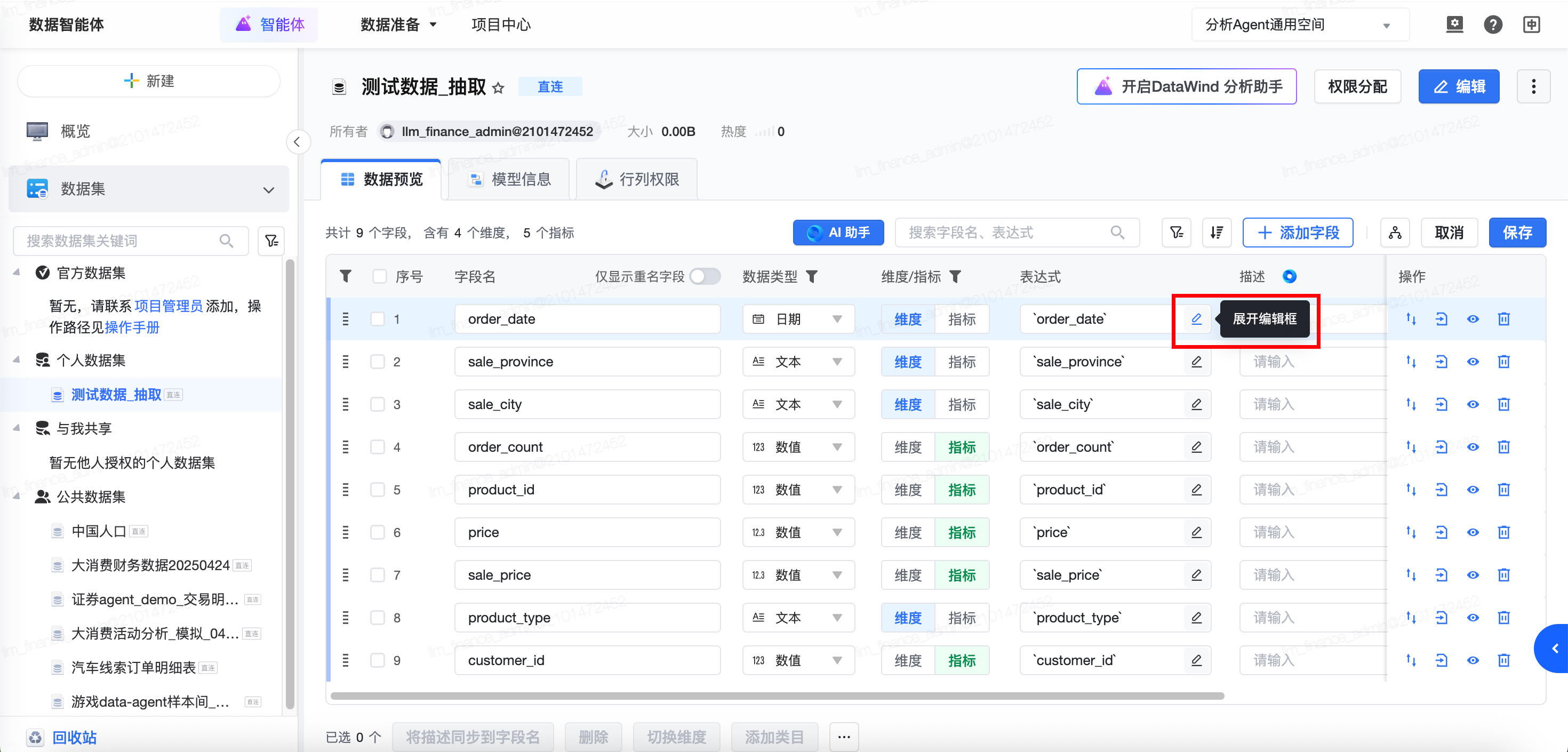Switch to the 模型信息 tab
Viewport: 1568px width, 752px height.
click(509, 179)
